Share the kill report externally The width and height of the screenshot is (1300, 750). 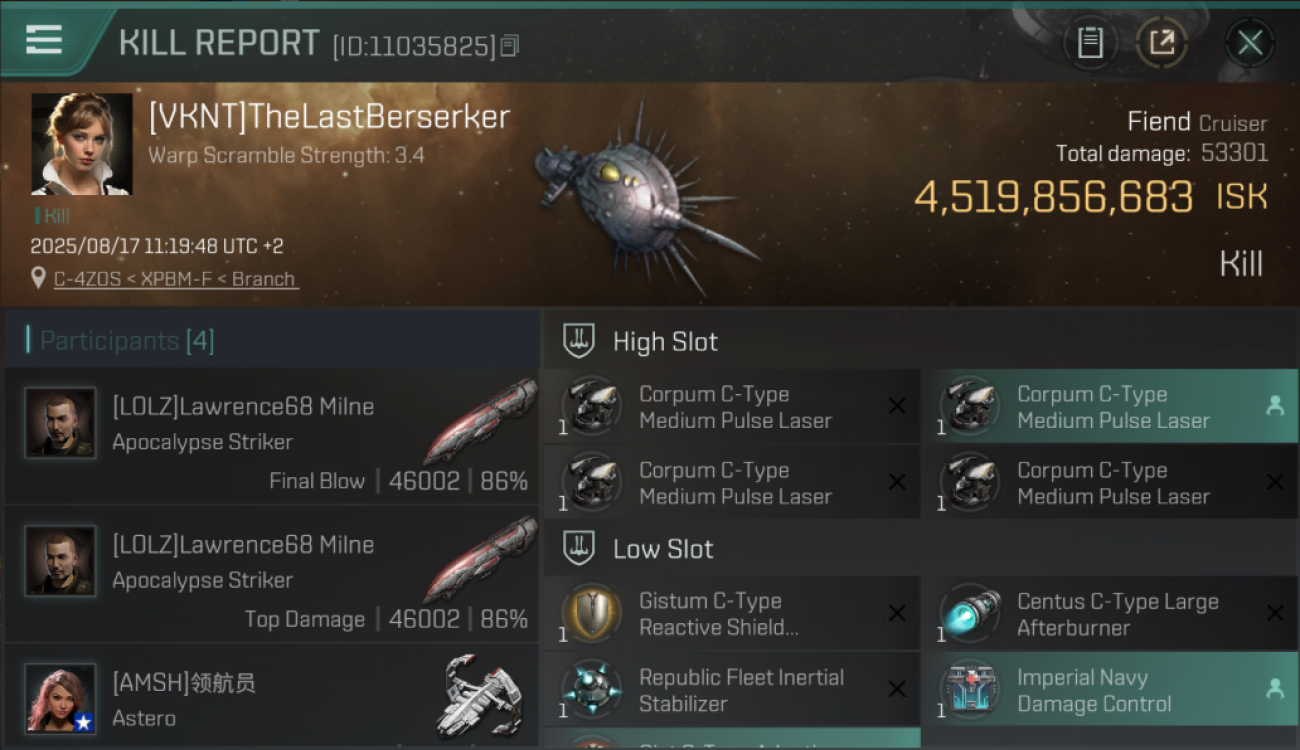[1162, 42]
